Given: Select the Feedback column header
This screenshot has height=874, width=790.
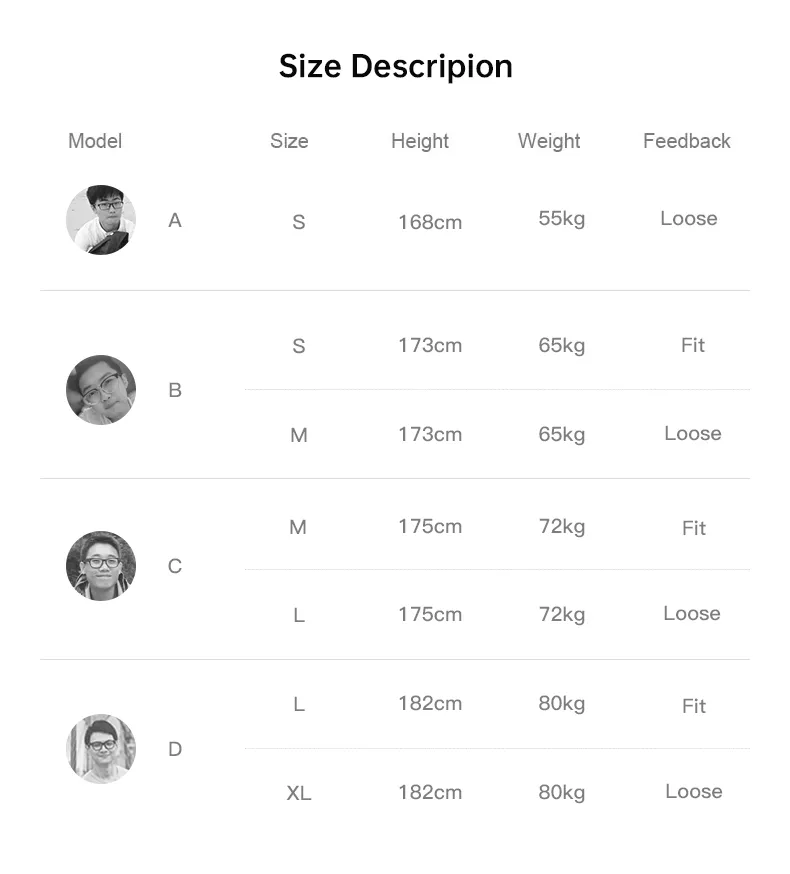Looking at the screenshot, I should (687, 141).
